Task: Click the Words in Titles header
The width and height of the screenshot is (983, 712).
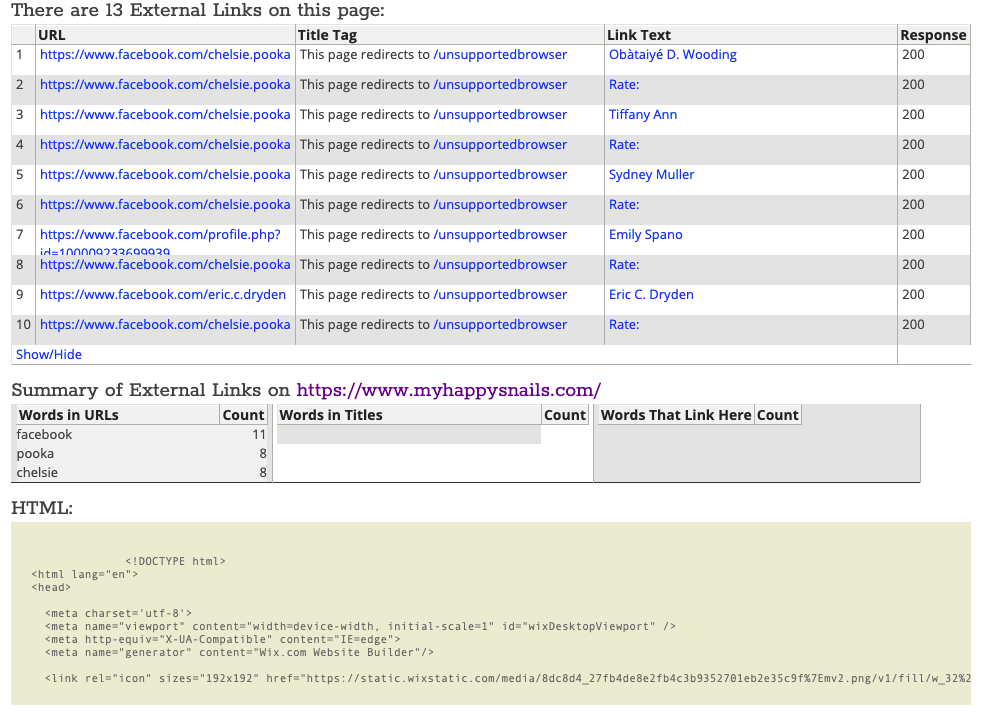Action: tap(409, 415)
